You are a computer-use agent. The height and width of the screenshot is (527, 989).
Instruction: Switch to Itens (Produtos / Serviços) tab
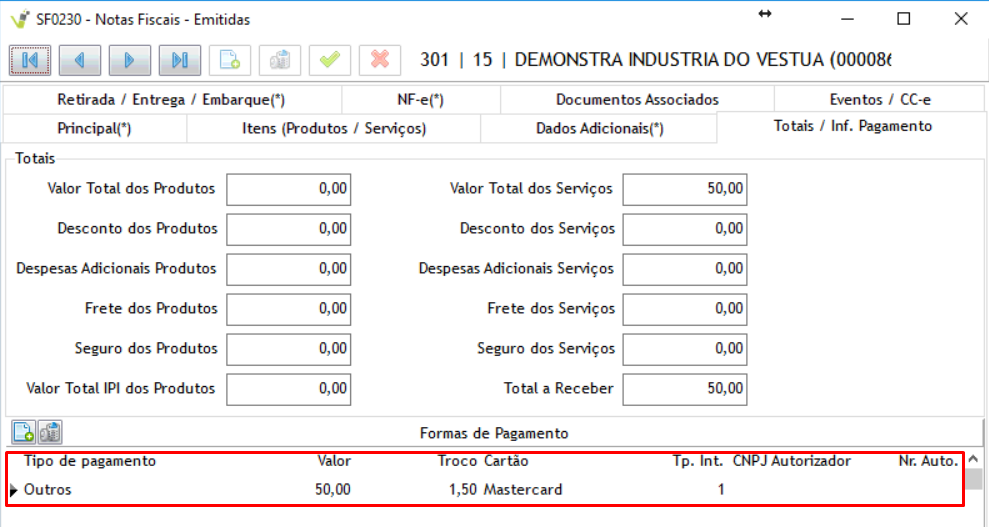click(x=334, y=129)
